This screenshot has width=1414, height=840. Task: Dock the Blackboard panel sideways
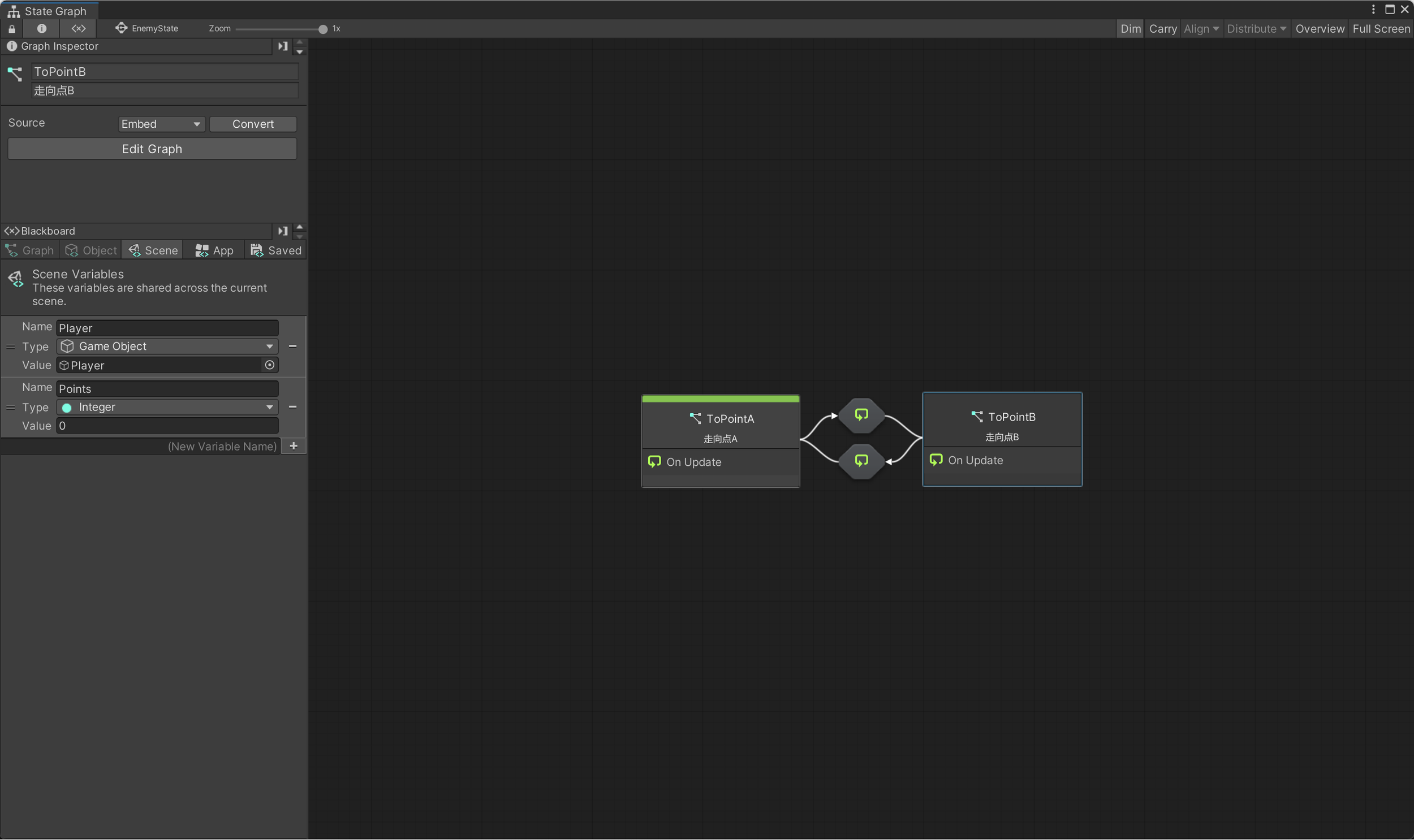(x=283, y=231)
